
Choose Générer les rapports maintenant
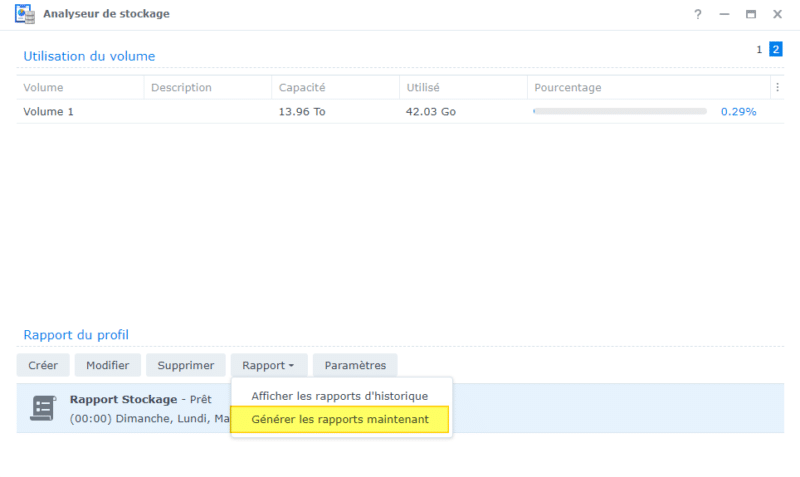340,420
